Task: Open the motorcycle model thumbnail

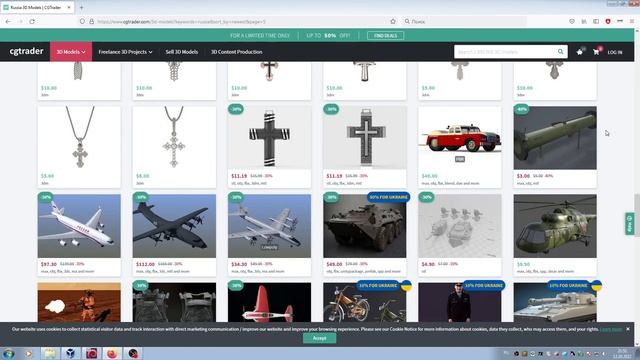Action: point(365,302)
